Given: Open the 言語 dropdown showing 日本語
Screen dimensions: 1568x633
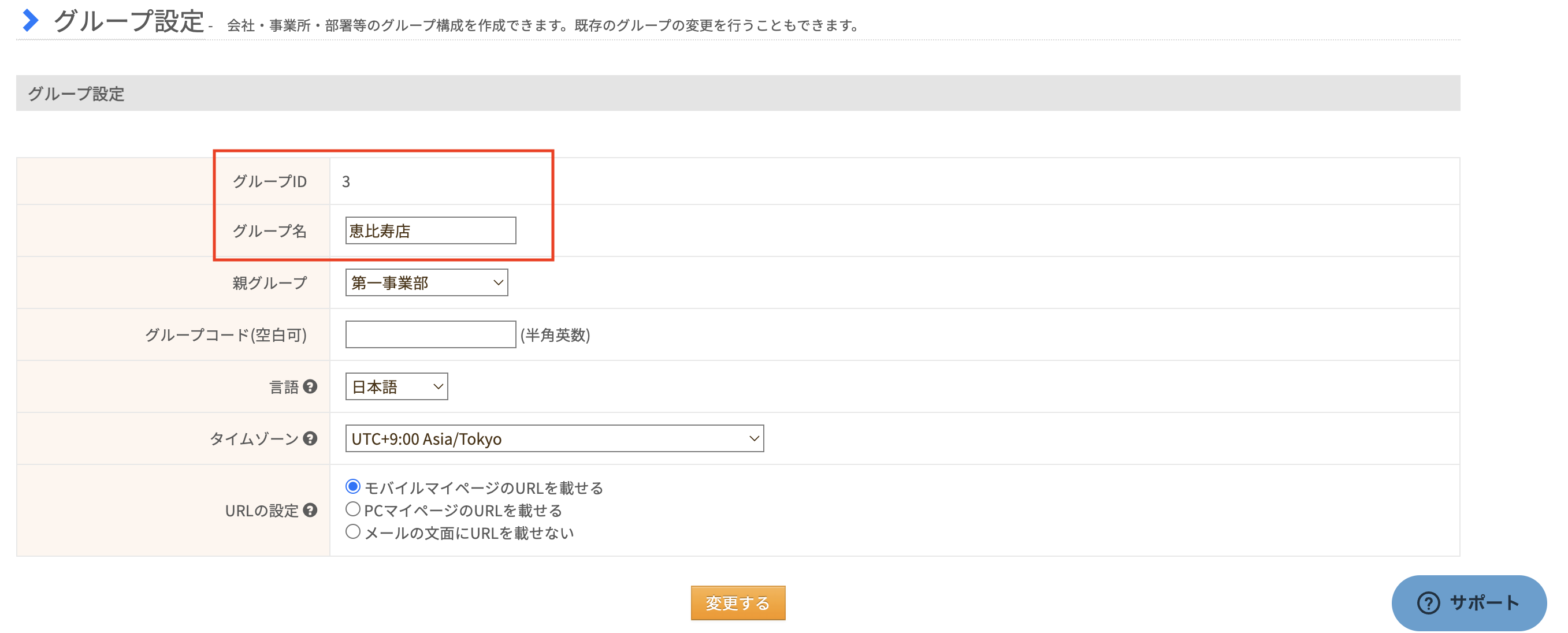Looking at the screenshot, I should pos(396,386).
